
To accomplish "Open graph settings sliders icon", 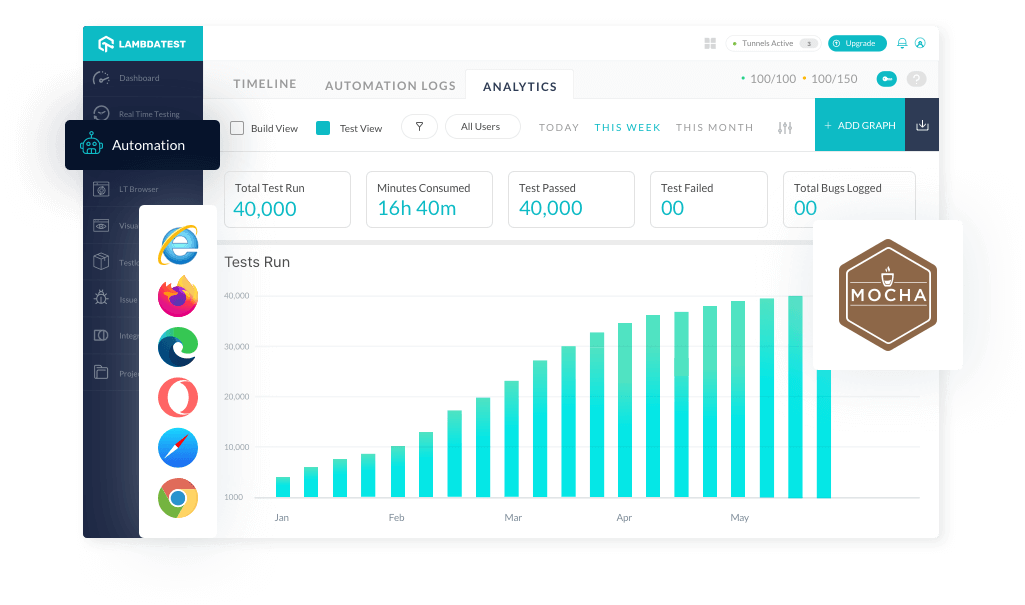I will point(784,127).
